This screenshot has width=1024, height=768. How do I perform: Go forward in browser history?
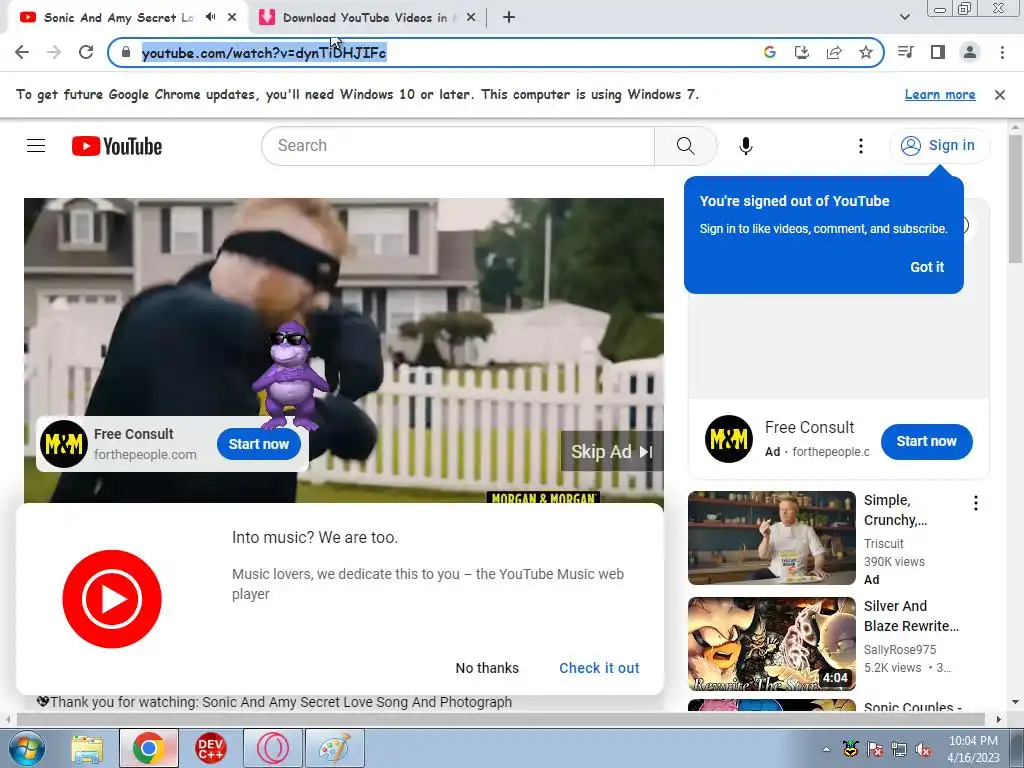[54, 52]
